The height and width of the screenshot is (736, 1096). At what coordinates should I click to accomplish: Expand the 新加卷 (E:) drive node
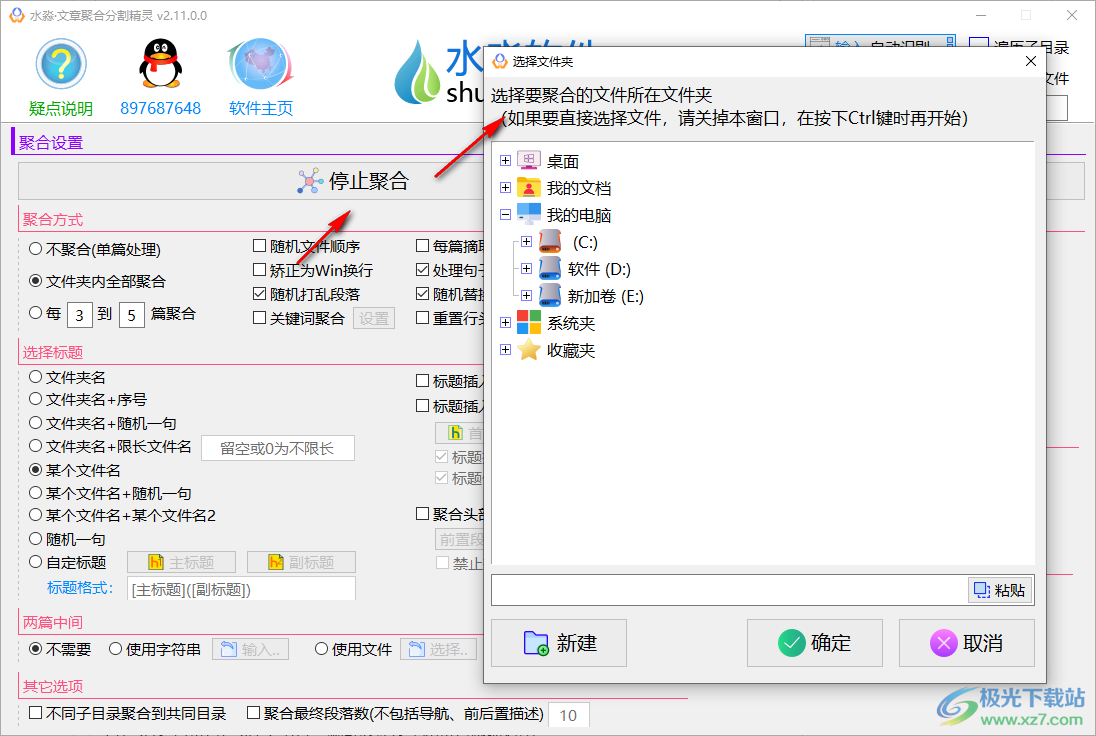click(x=526, y=296)
